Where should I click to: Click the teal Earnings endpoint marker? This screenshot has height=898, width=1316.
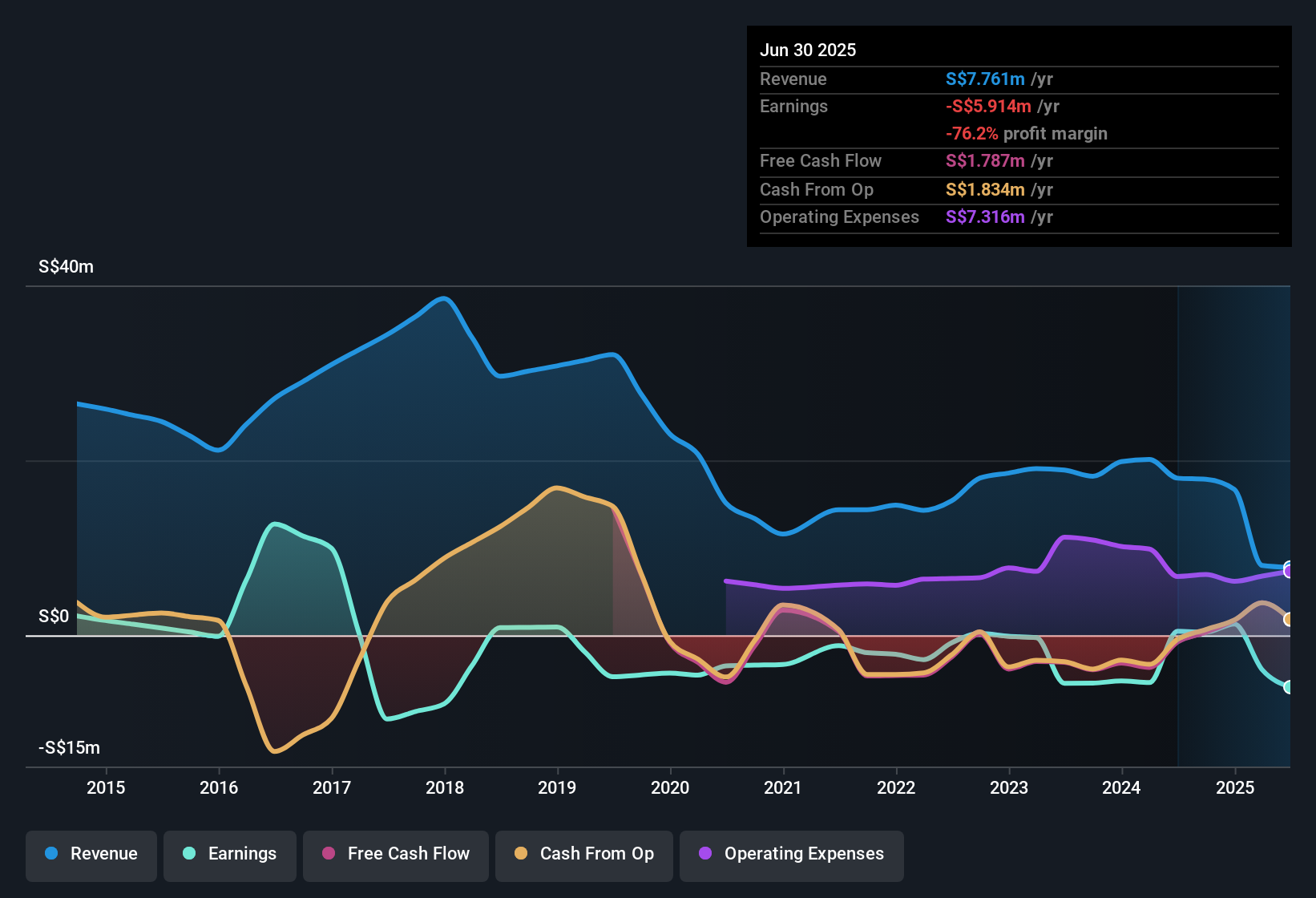(x=1288, y=687)
